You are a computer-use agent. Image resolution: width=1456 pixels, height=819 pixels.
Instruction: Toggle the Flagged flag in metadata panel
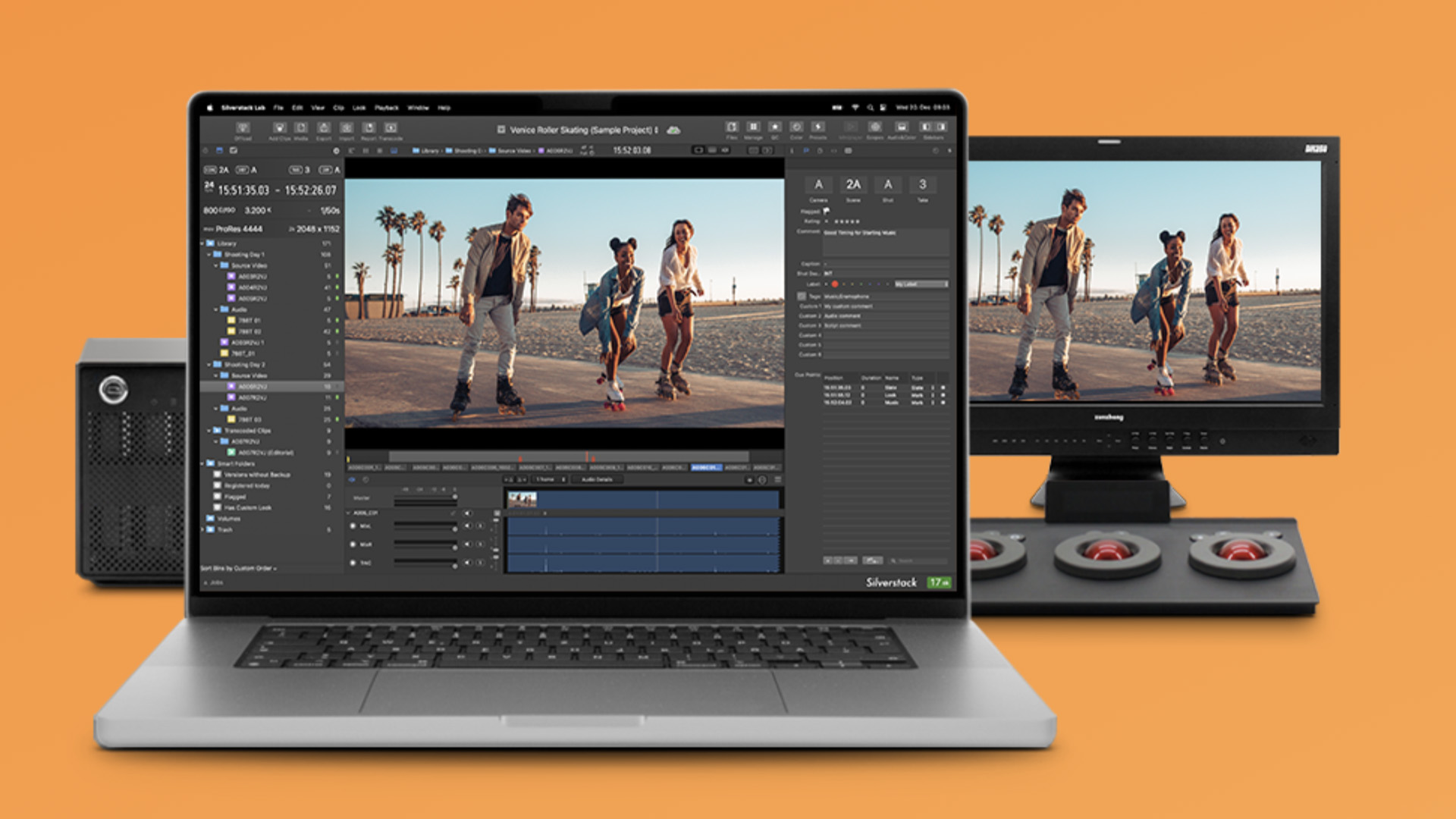click(x=827, y=211)
